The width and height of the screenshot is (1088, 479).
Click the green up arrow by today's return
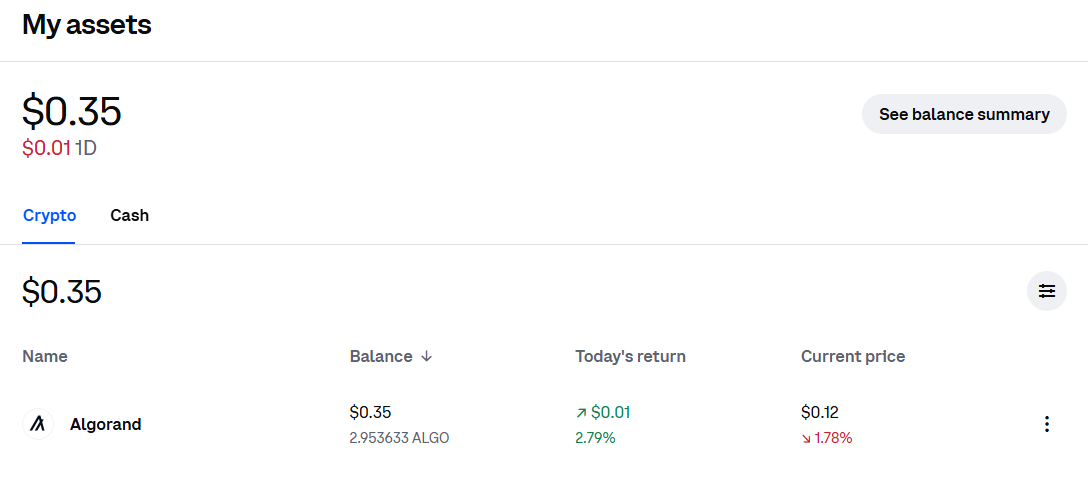(x=581, y=413)
